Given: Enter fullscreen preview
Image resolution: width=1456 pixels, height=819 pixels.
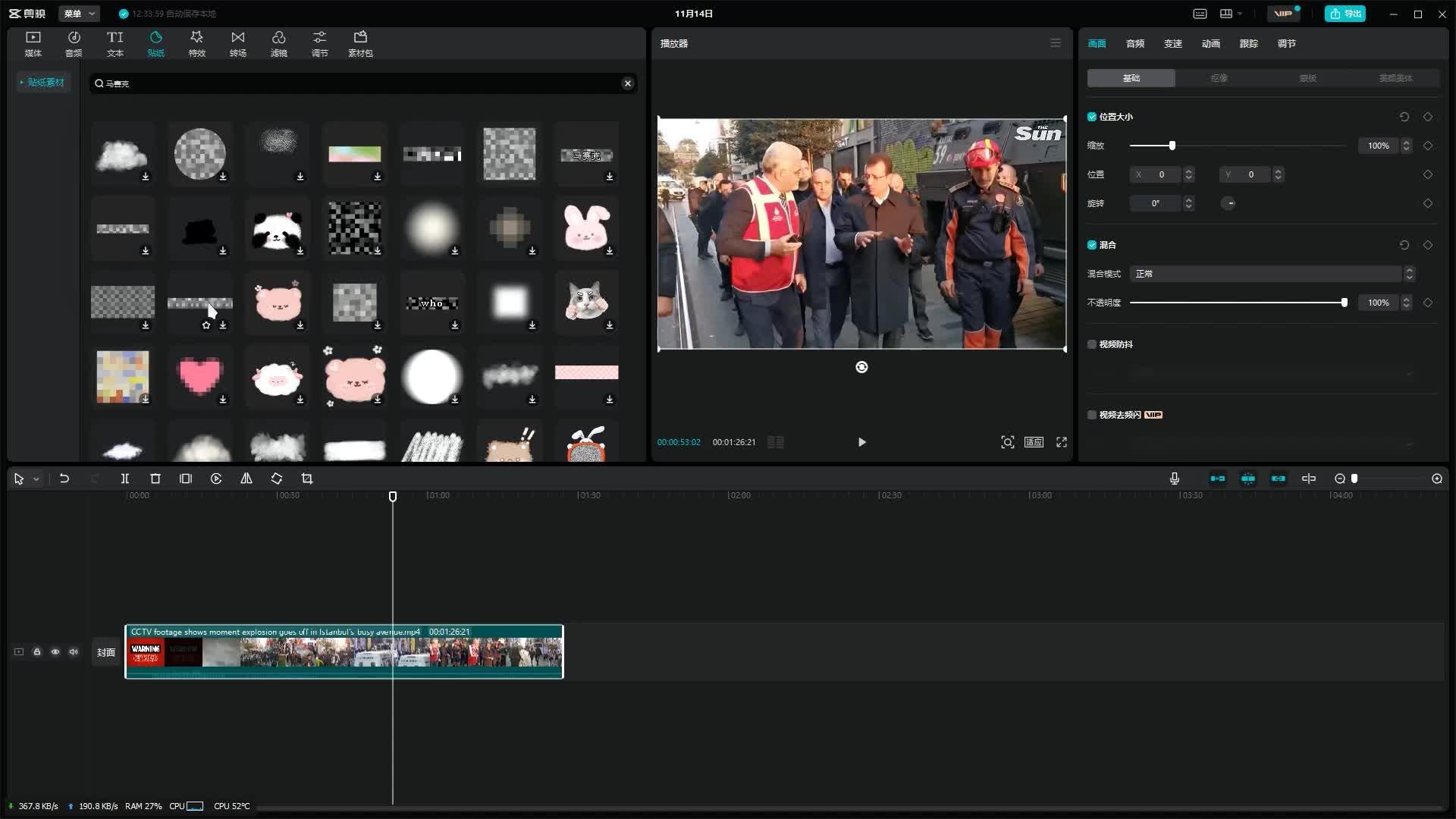Looking at the screenshot, I should tap(1062, 442).
